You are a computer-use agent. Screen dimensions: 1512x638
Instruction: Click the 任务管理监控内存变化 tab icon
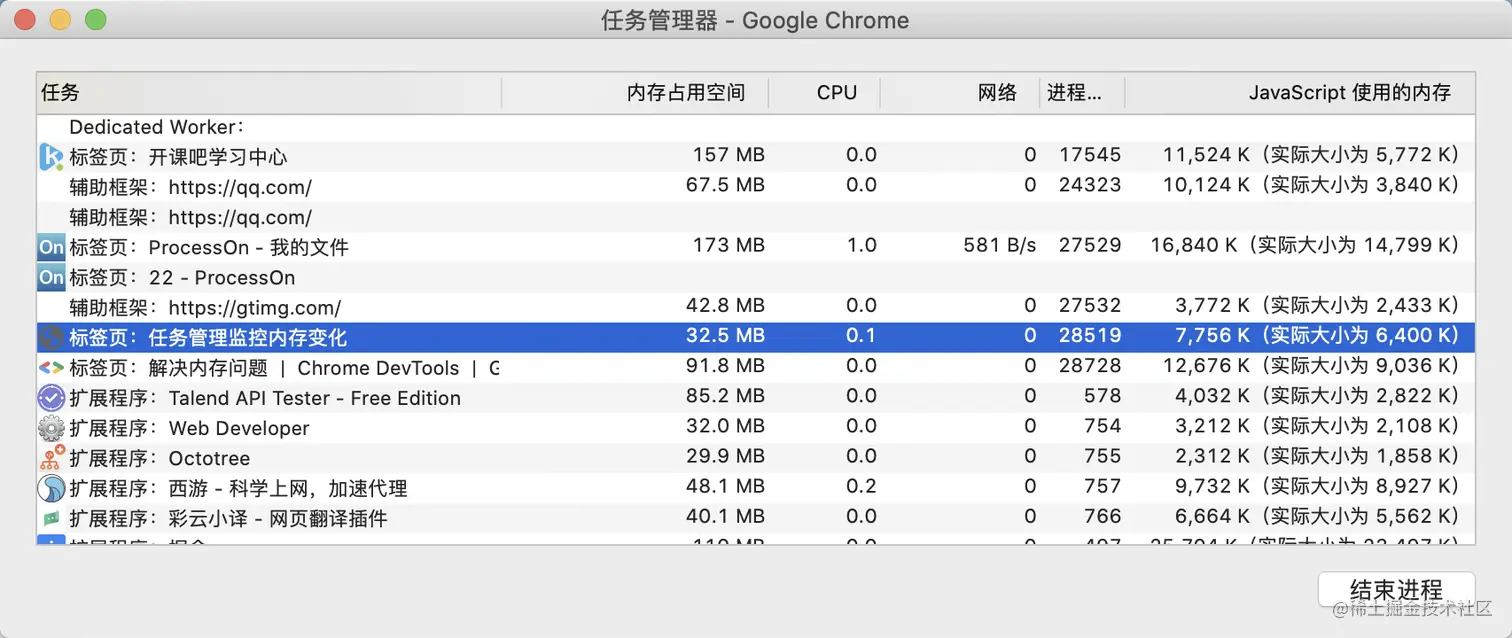click(51, 338)
